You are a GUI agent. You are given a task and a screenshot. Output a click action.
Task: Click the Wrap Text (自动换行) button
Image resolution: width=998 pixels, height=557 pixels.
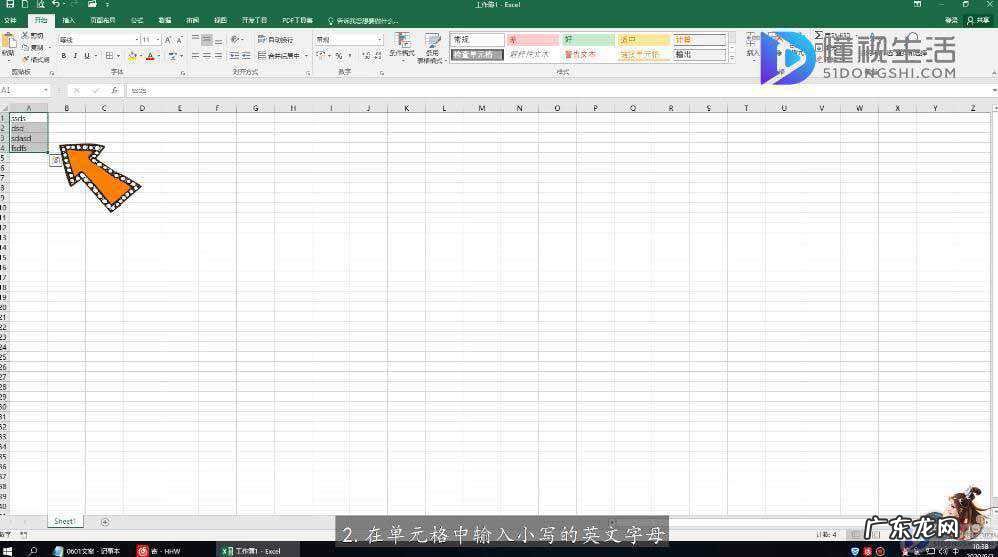tap(276, 40)
